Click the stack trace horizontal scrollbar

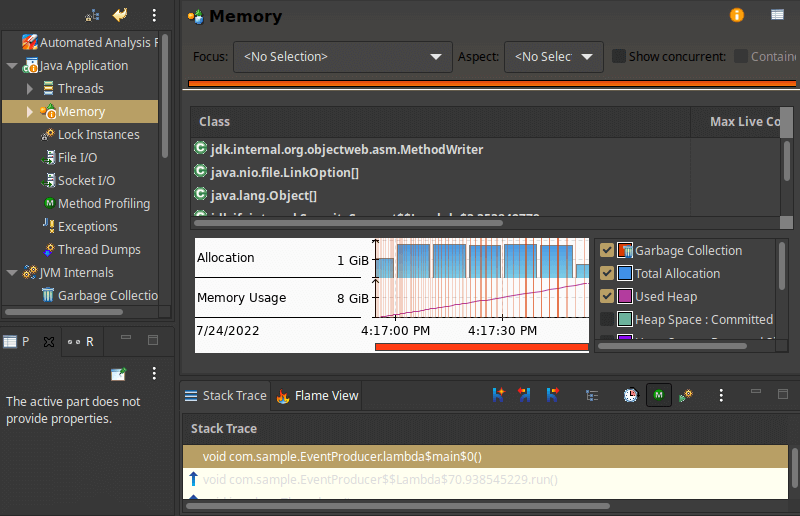click(398, 506)
